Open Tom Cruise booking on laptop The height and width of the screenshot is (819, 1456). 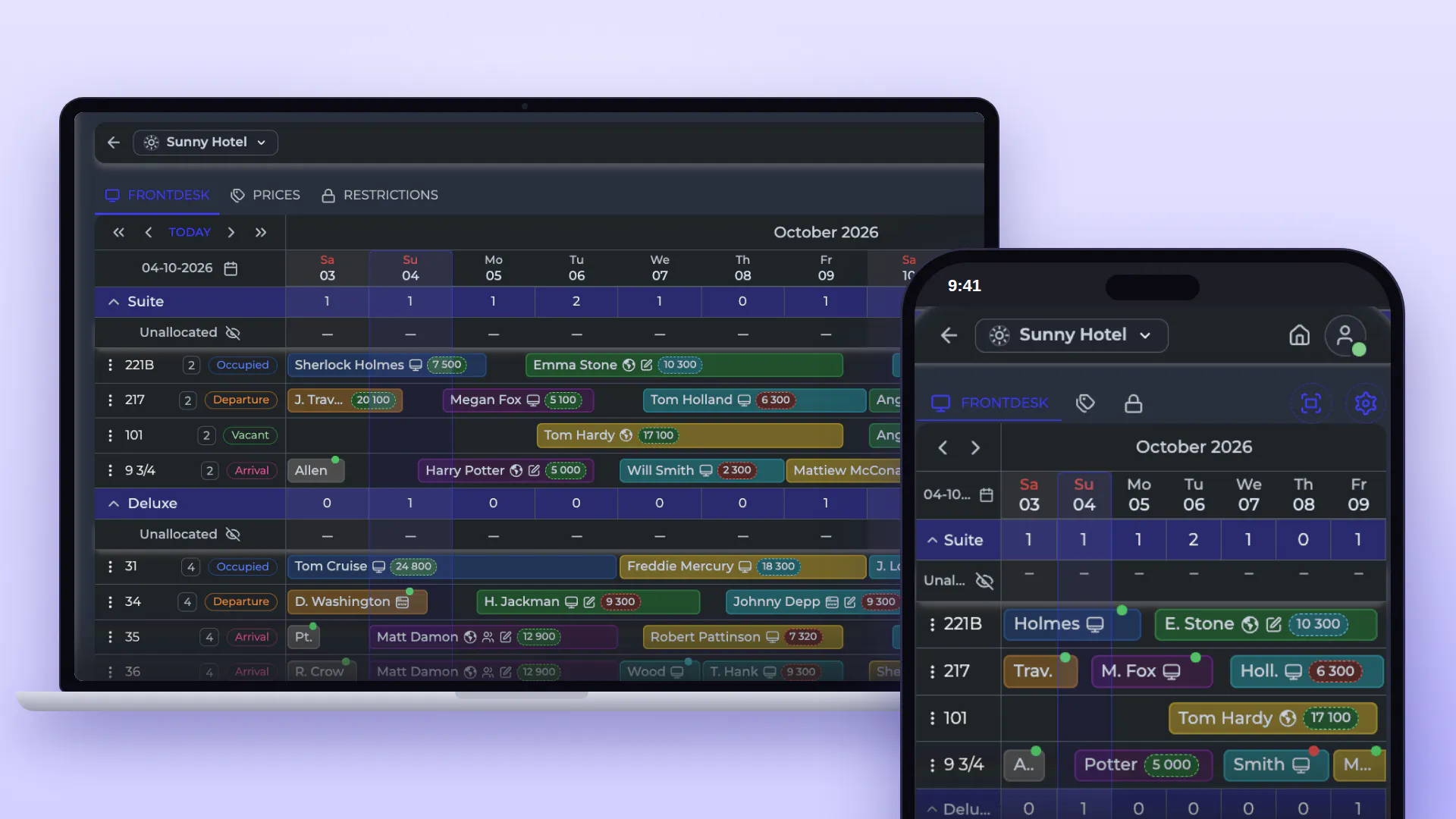click(x=451, y=567)
